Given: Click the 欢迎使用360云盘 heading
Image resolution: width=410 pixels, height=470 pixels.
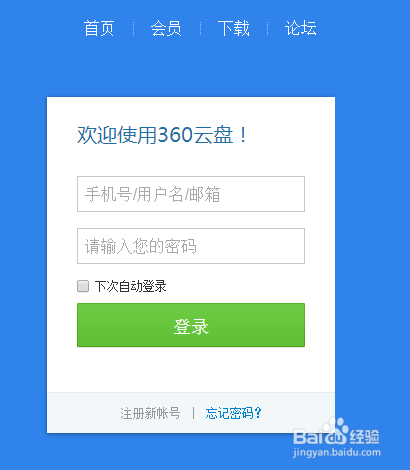Looking at the screenshot, I should pos(162,135).
